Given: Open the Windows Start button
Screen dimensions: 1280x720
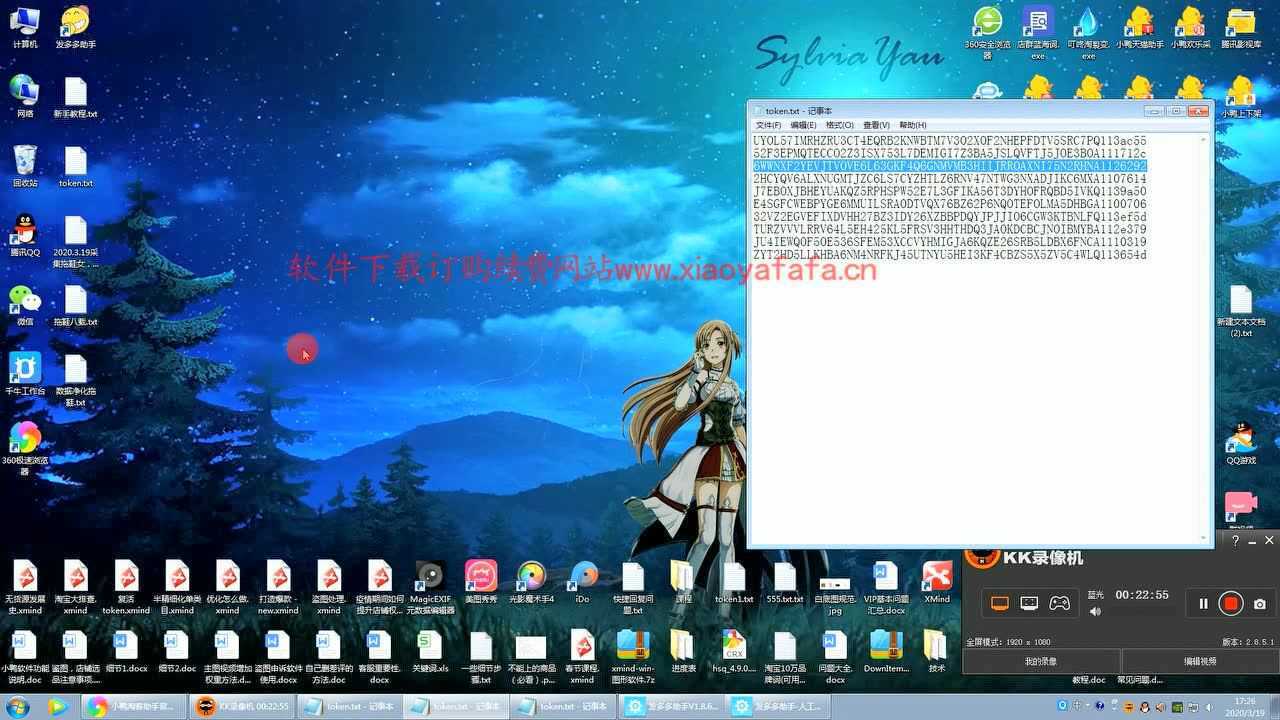Looking at the screenshot, I should 18,706.
